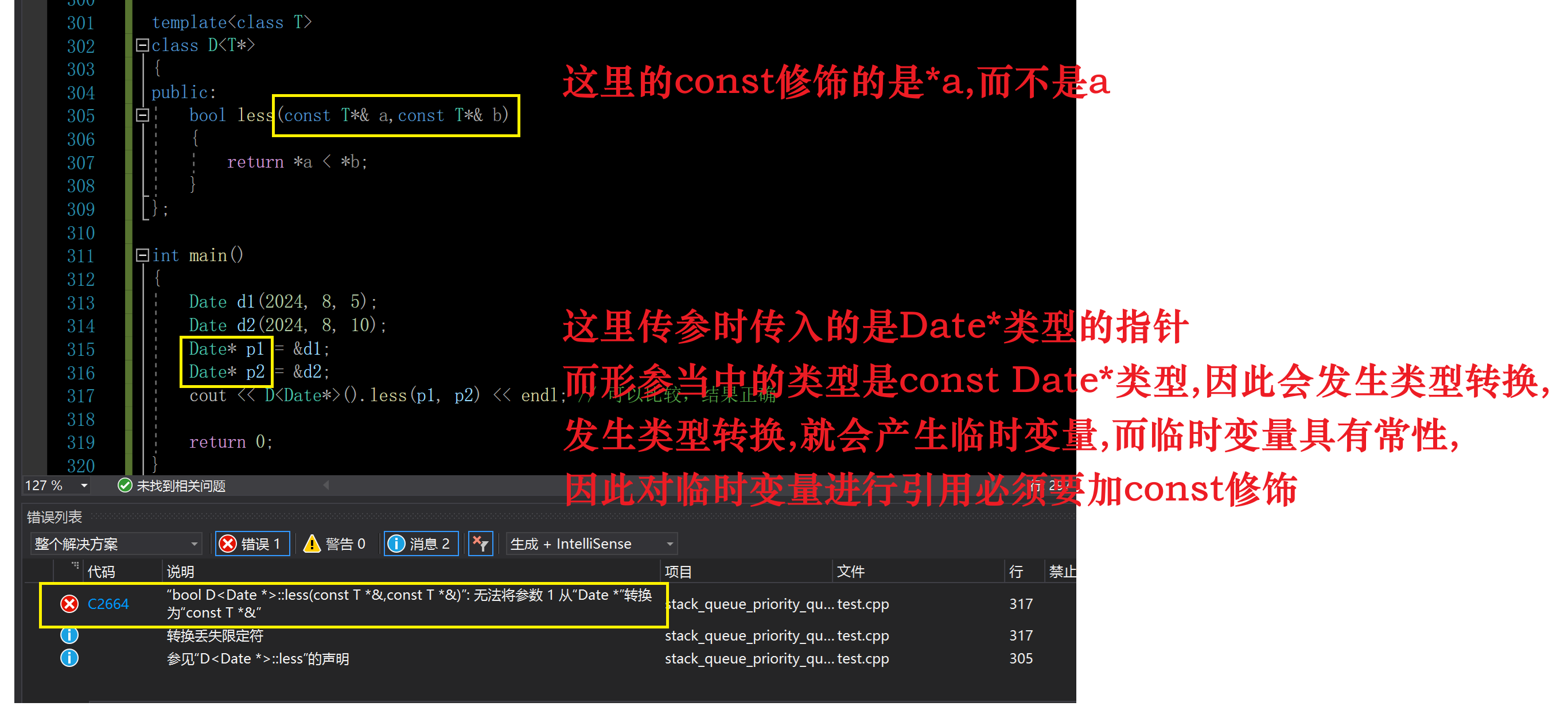Viewport: 1568px width, 714px height.
Task: Click the 未找到相关问题 status text
Action: 181,486
